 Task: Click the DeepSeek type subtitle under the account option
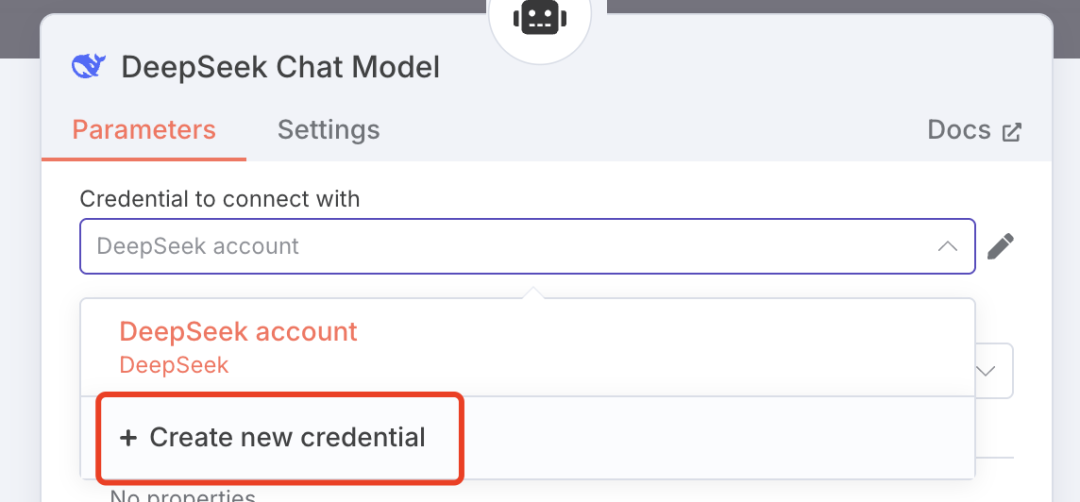pos(174,365)
